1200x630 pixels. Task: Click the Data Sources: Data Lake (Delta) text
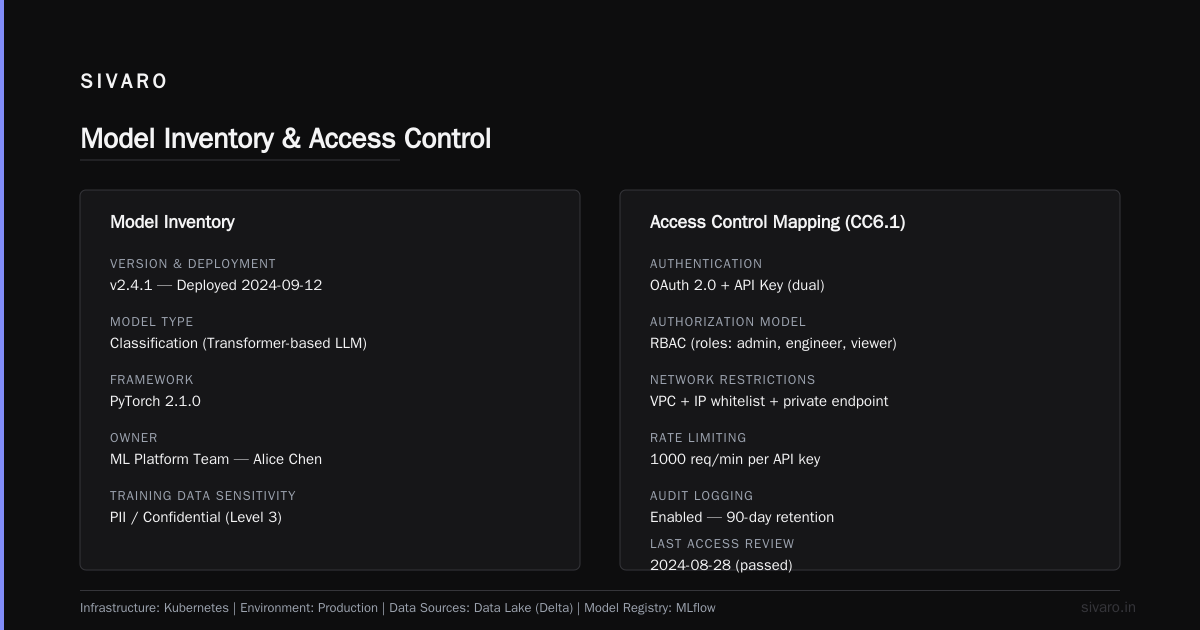point(481,607)
